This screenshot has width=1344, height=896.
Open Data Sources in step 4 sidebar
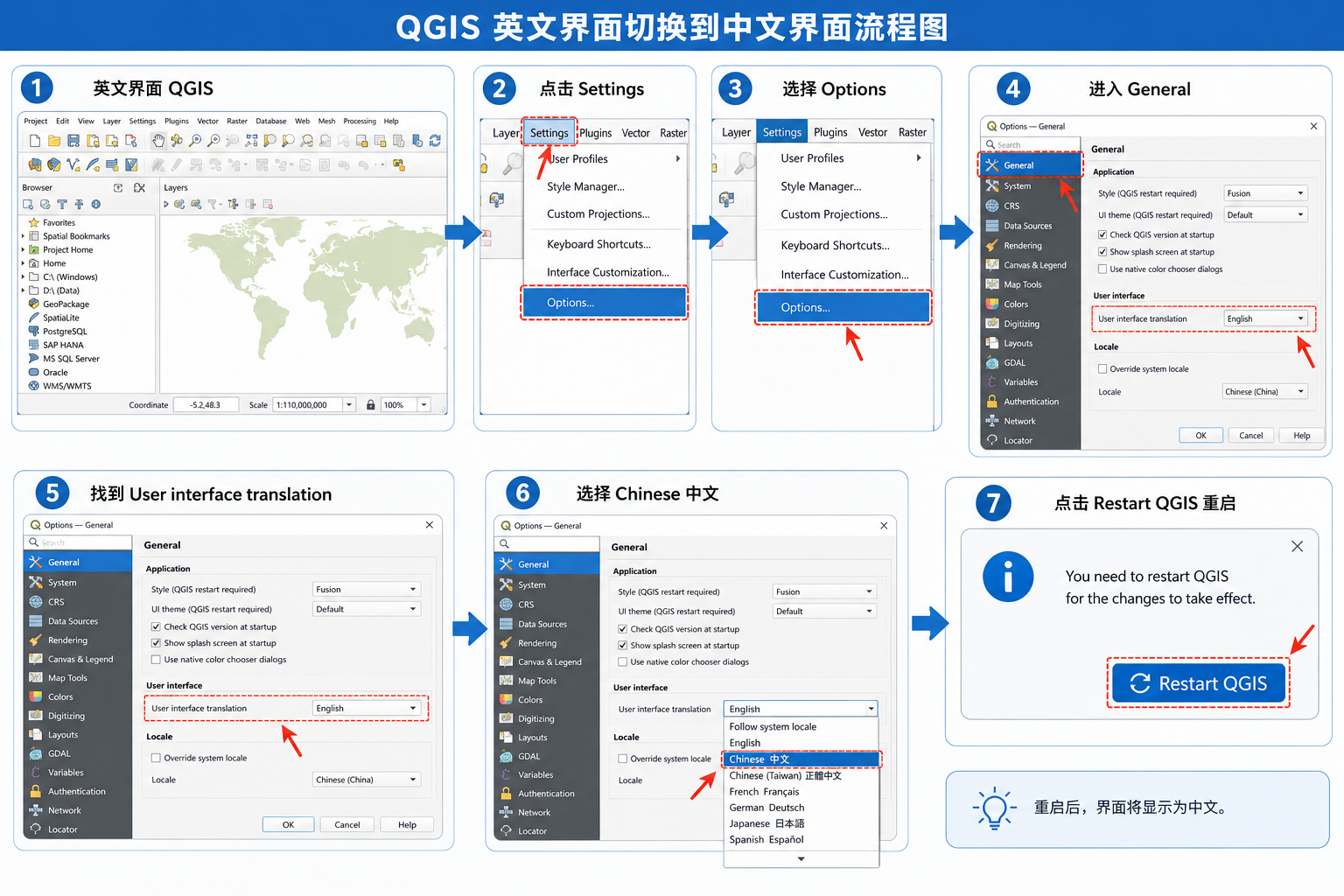[1030, 226]
